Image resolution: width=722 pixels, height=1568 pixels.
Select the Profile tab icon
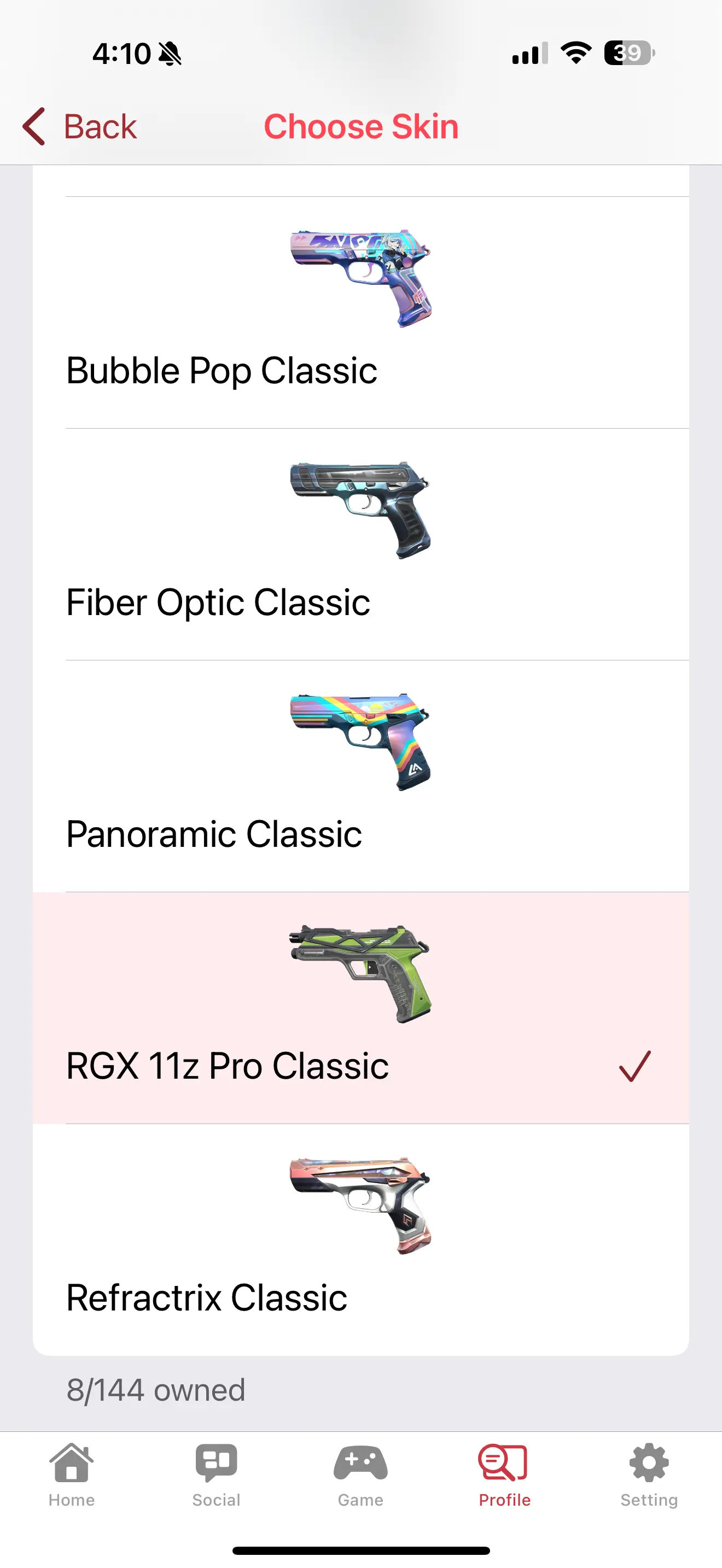click(x=504, y=1462)
